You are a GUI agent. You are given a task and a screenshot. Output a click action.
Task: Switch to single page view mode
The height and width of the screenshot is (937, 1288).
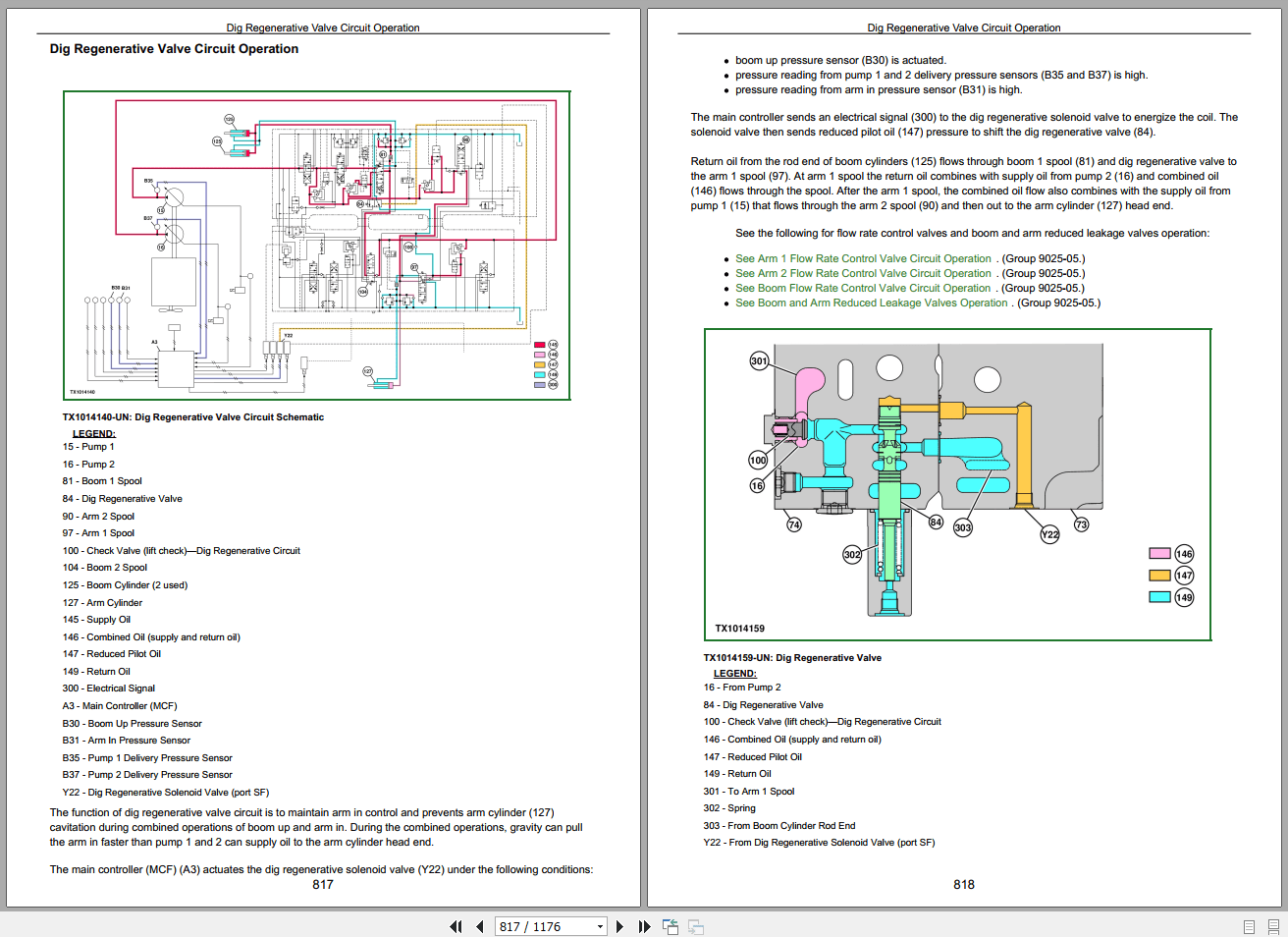coord(1249,926)
